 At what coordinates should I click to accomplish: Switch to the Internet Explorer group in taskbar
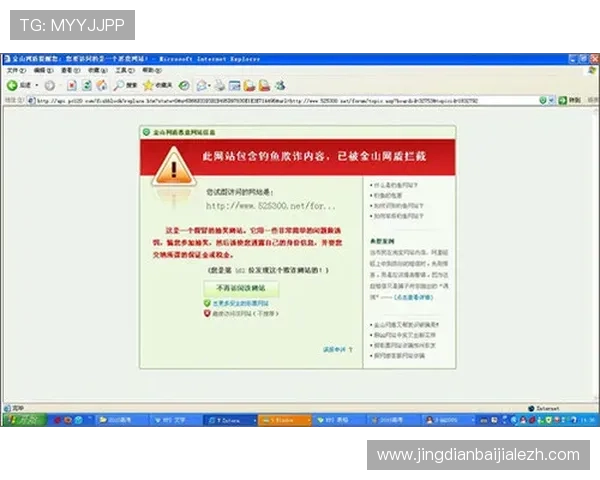[x=231, y=420]
